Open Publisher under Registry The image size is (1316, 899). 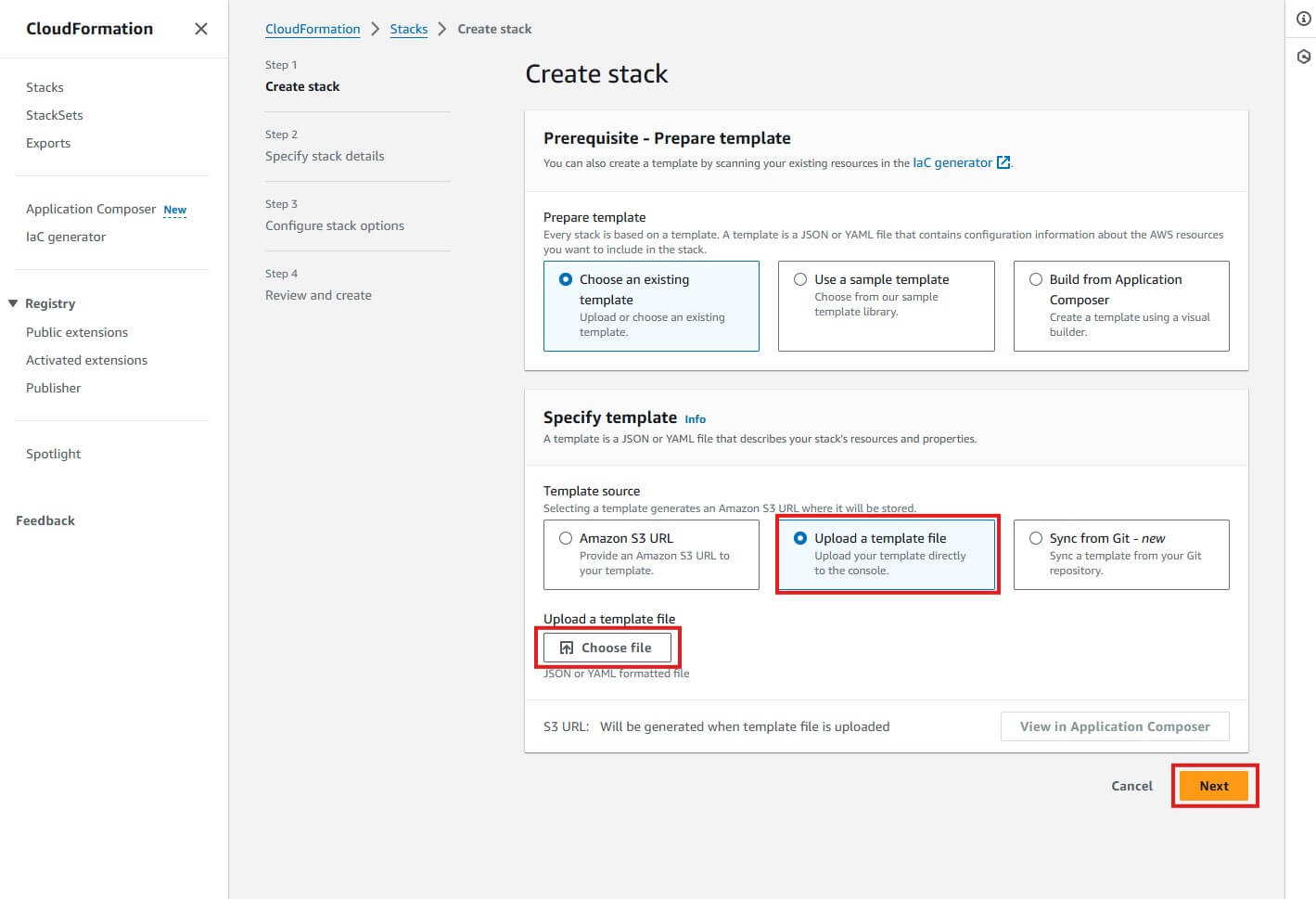53,388
